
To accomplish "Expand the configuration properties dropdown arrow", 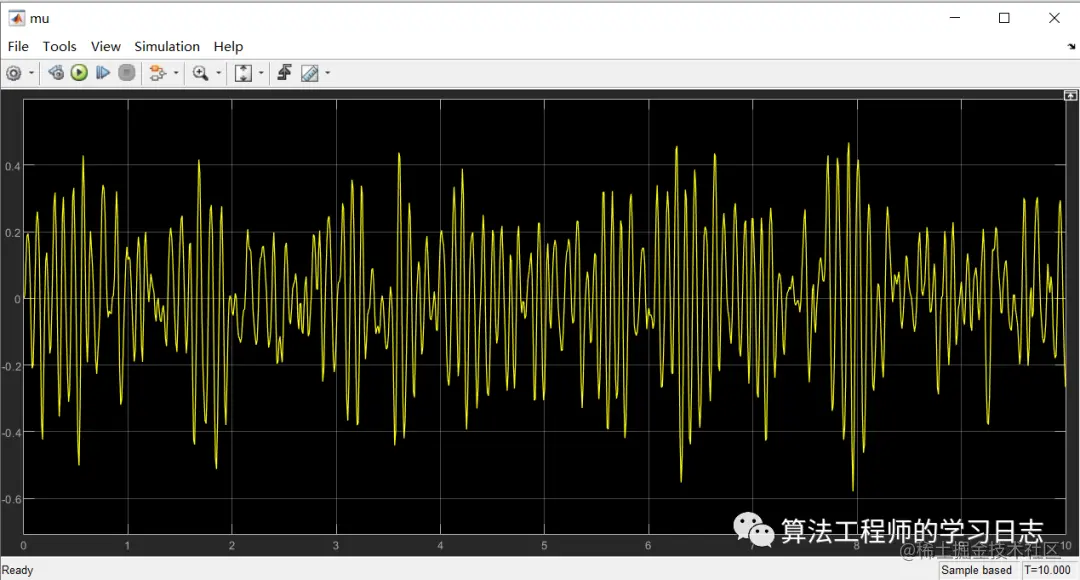I will point(31,73).
